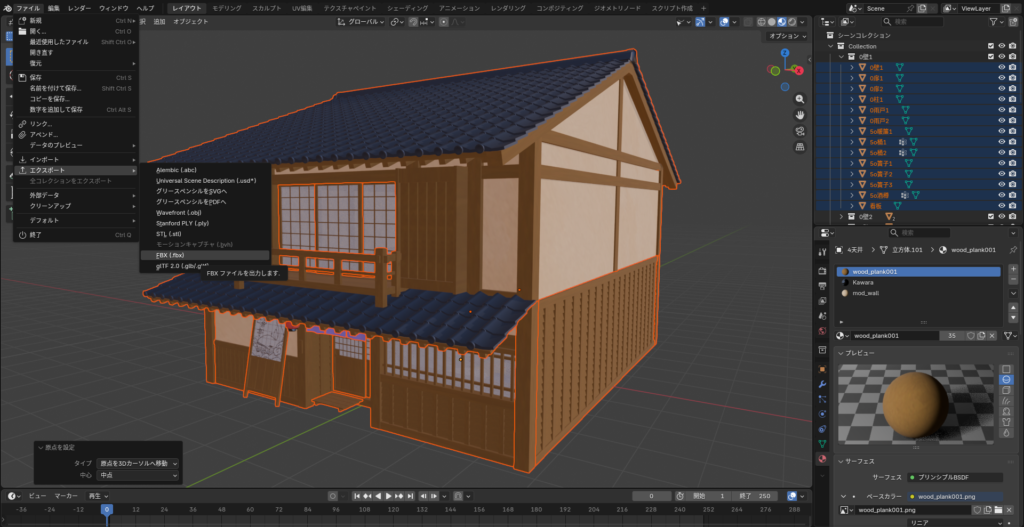Open the Modifier wrench properties tab
This screenshot has height=527, width=1024.
822,384
